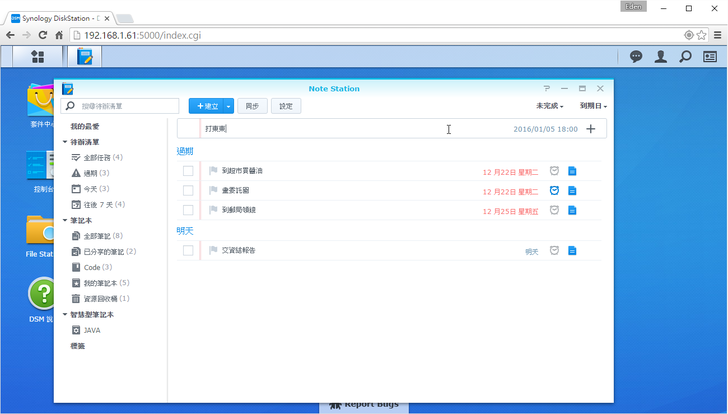The height and width of the screenshot is (414, 728).
Task: Select 過期 in the to-do list sidebar
Action: tap(90, 173)
